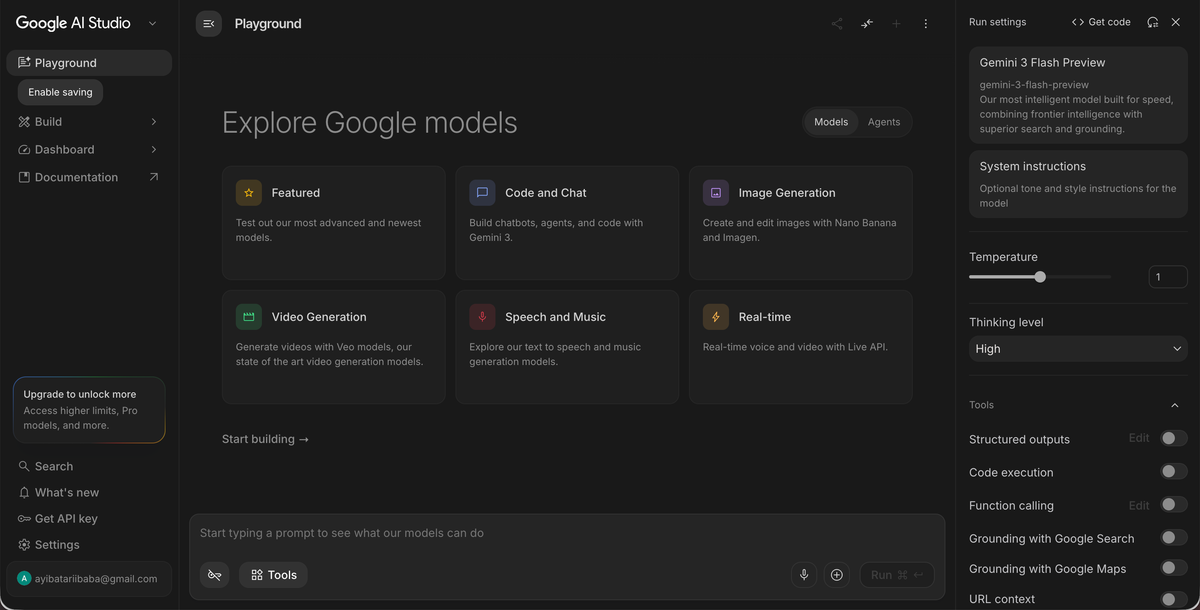The width and height of the screenshot is (1200, 610).
Task: Click the microphone icon in prompt bar
Action: pos(804,575)
